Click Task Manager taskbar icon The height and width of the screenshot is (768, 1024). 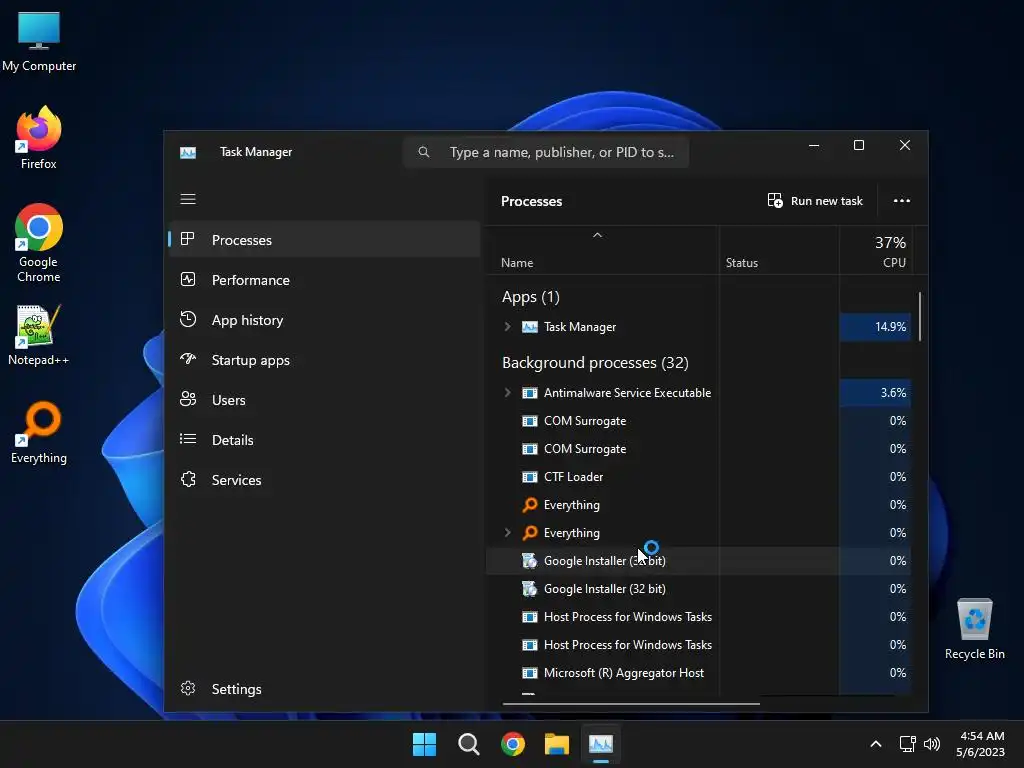[601, 744]
